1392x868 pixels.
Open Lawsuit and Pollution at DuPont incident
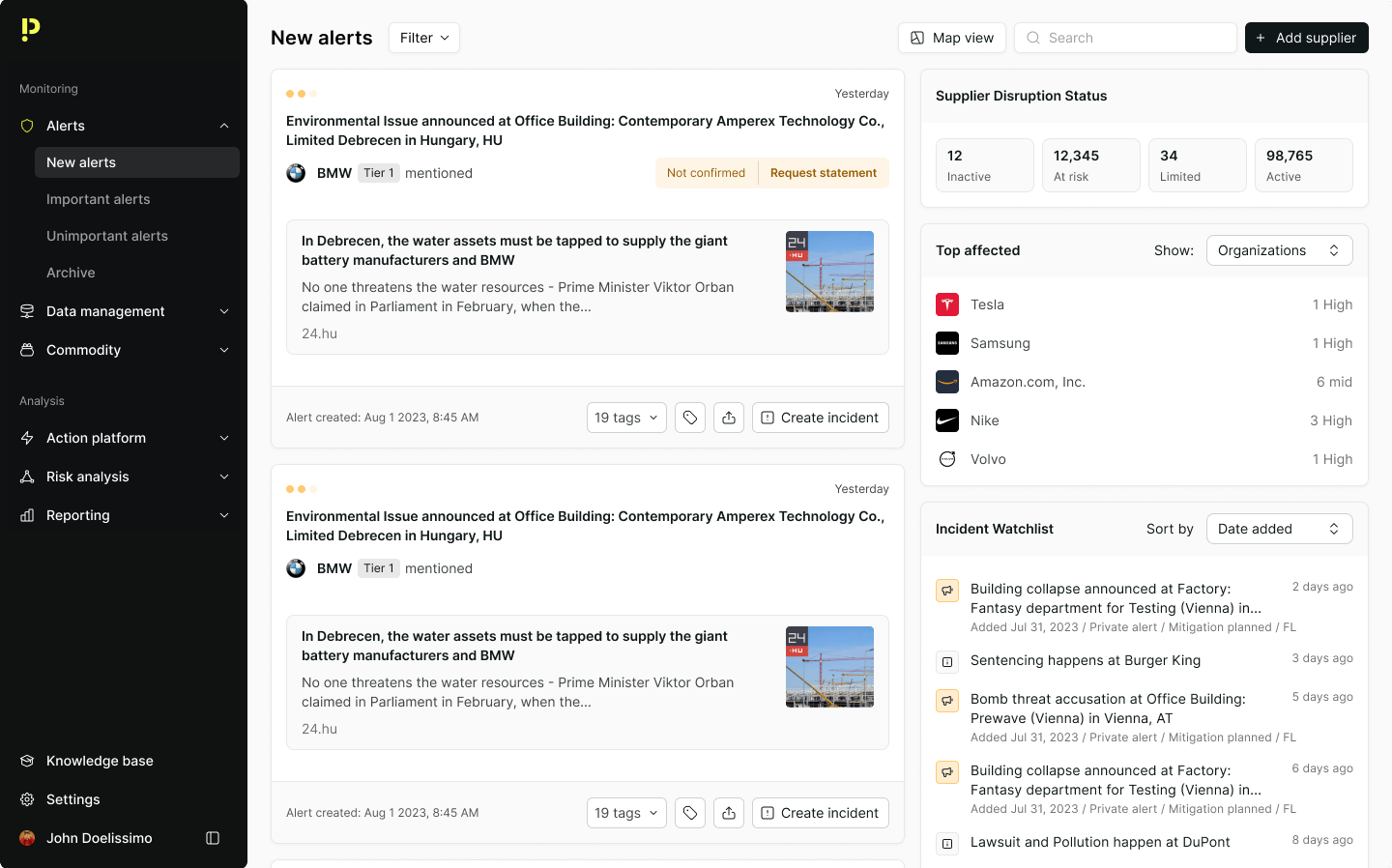pos(1100,842)
